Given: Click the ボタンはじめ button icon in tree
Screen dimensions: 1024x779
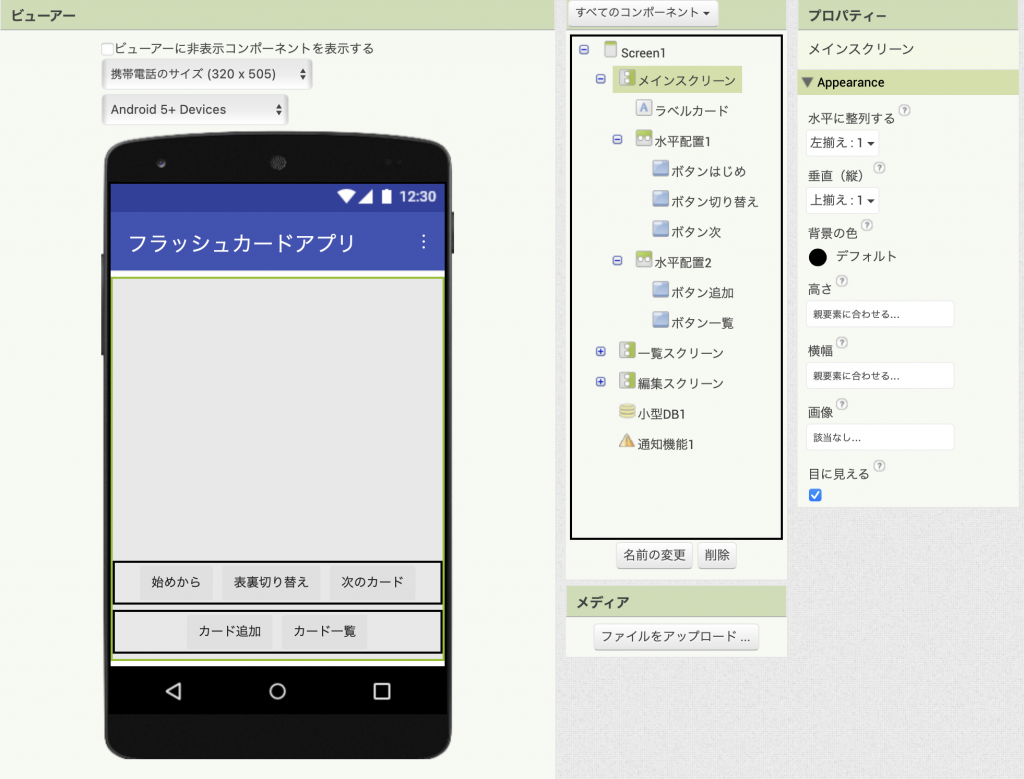Looking at the screenshot, I should (x=660, y=170).
